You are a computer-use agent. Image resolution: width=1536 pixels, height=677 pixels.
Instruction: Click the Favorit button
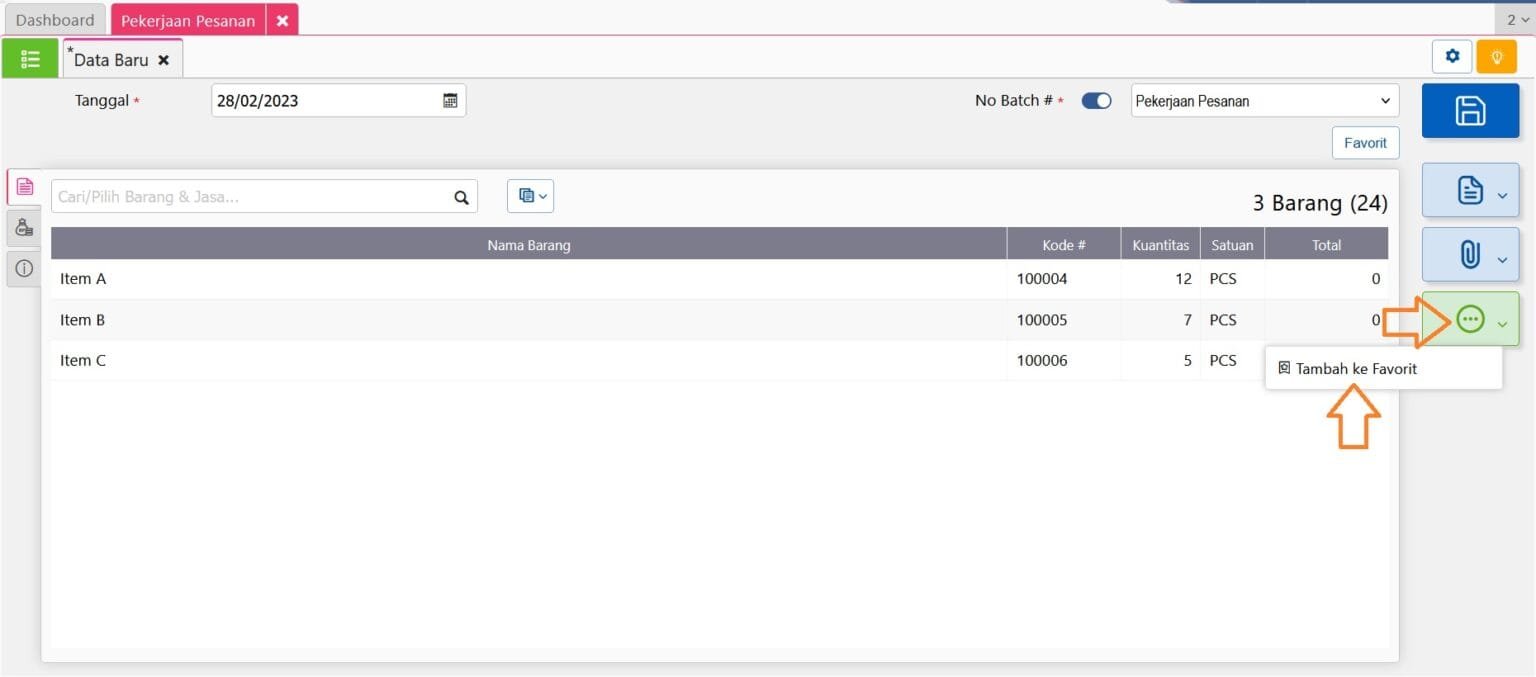(x=1365, y=143)
